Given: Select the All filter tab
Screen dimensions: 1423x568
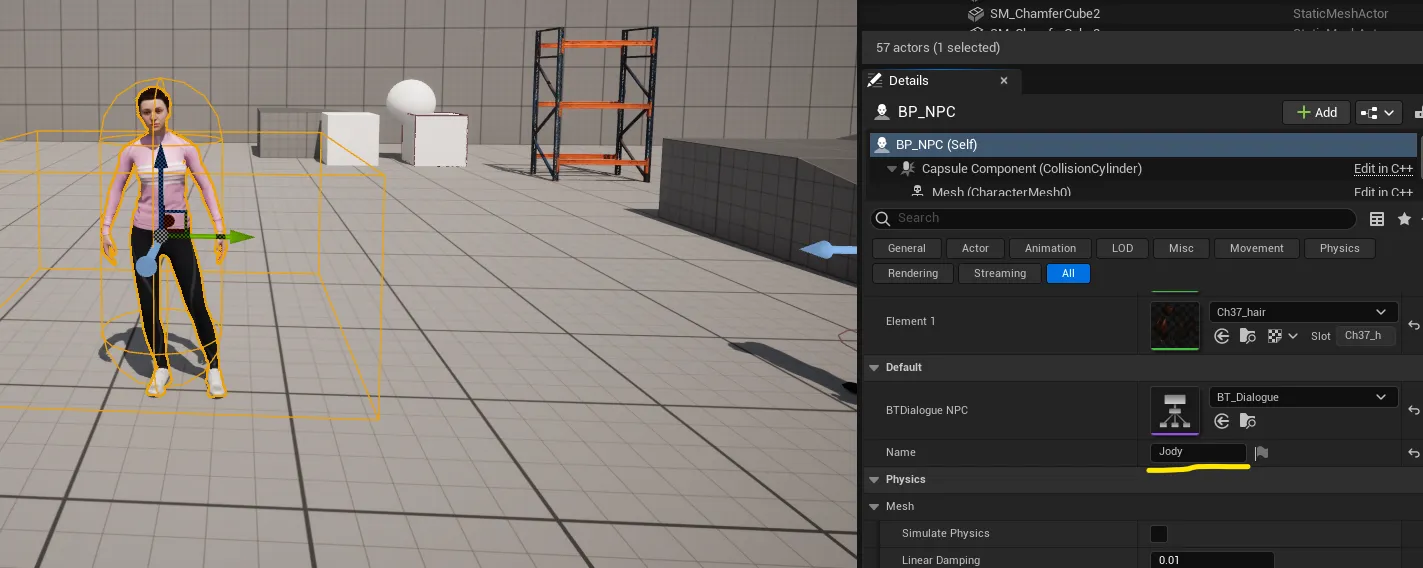Looking at the screenshot, I should (1068, 273).
